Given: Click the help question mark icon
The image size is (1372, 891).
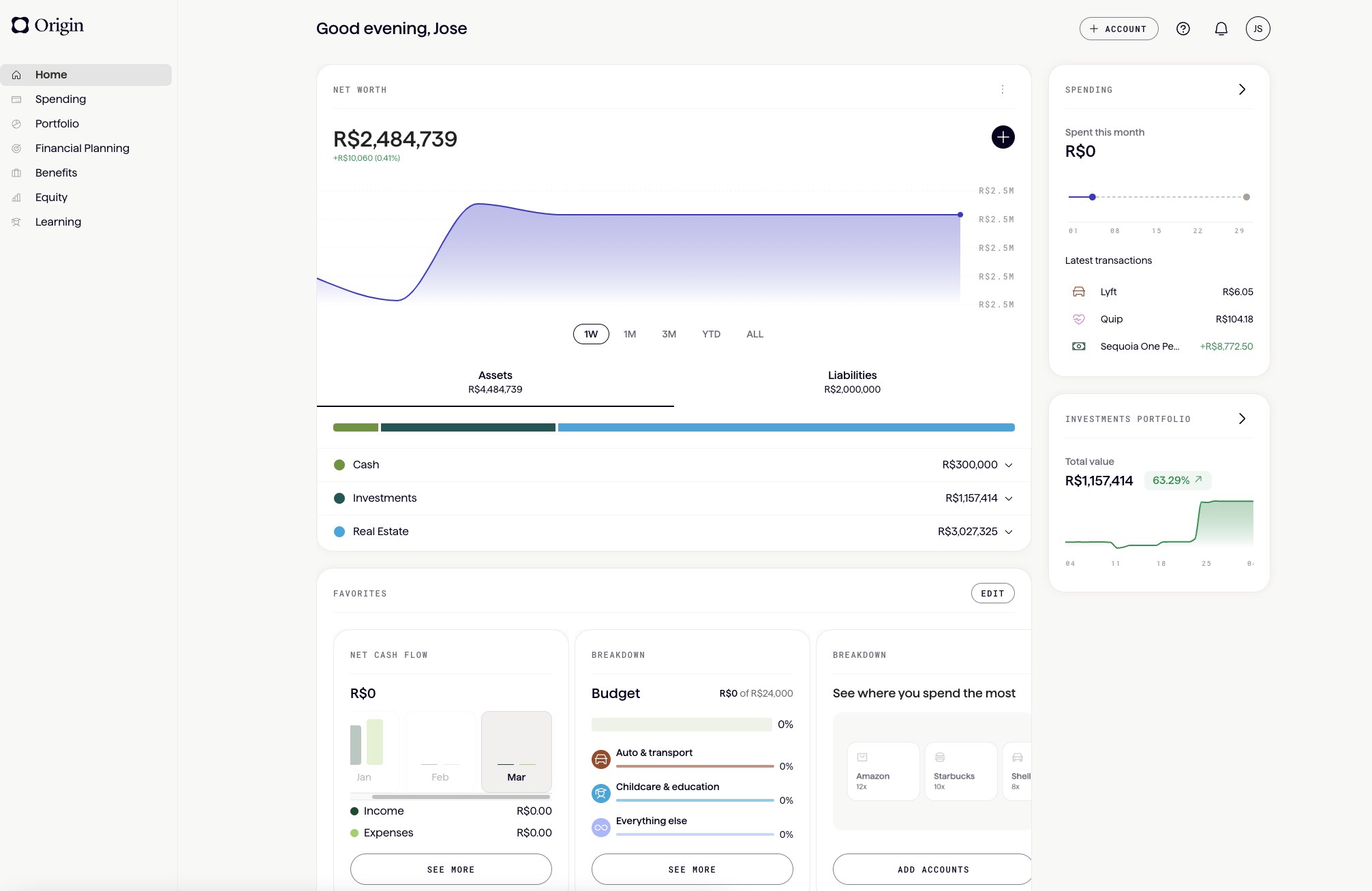Looking at the screenshot, I should point(1183,29).
